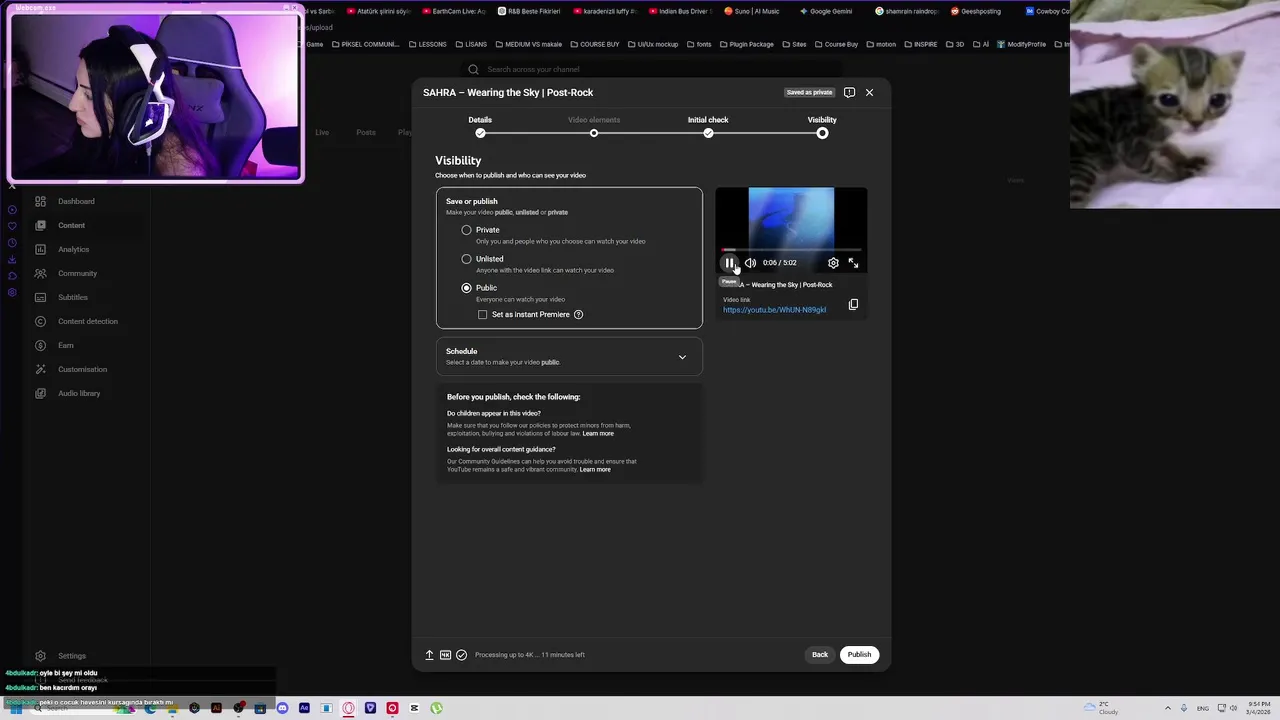
Task: Open the LESSONS bookmark folder
Action: [427, 44]
